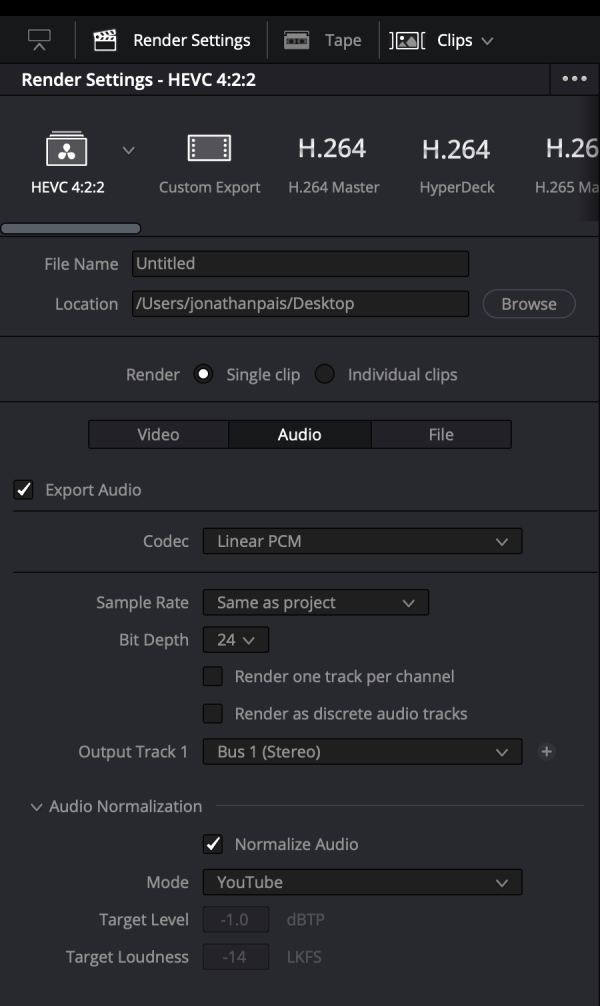Select the H.264 Master preset

coord(332,150)
